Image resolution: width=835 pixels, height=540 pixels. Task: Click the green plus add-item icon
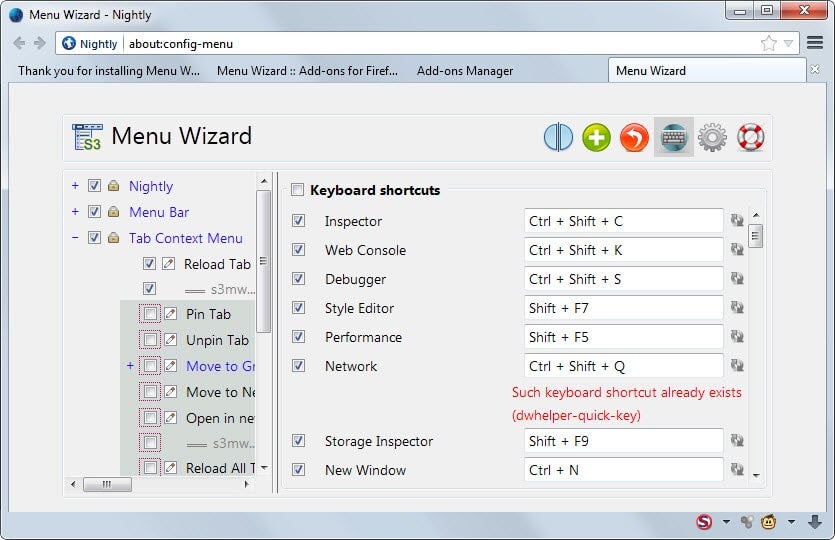[596, 137]
